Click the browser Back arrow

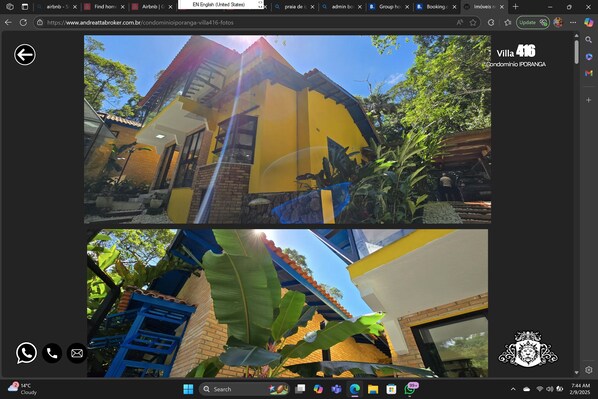coord(8,23)
